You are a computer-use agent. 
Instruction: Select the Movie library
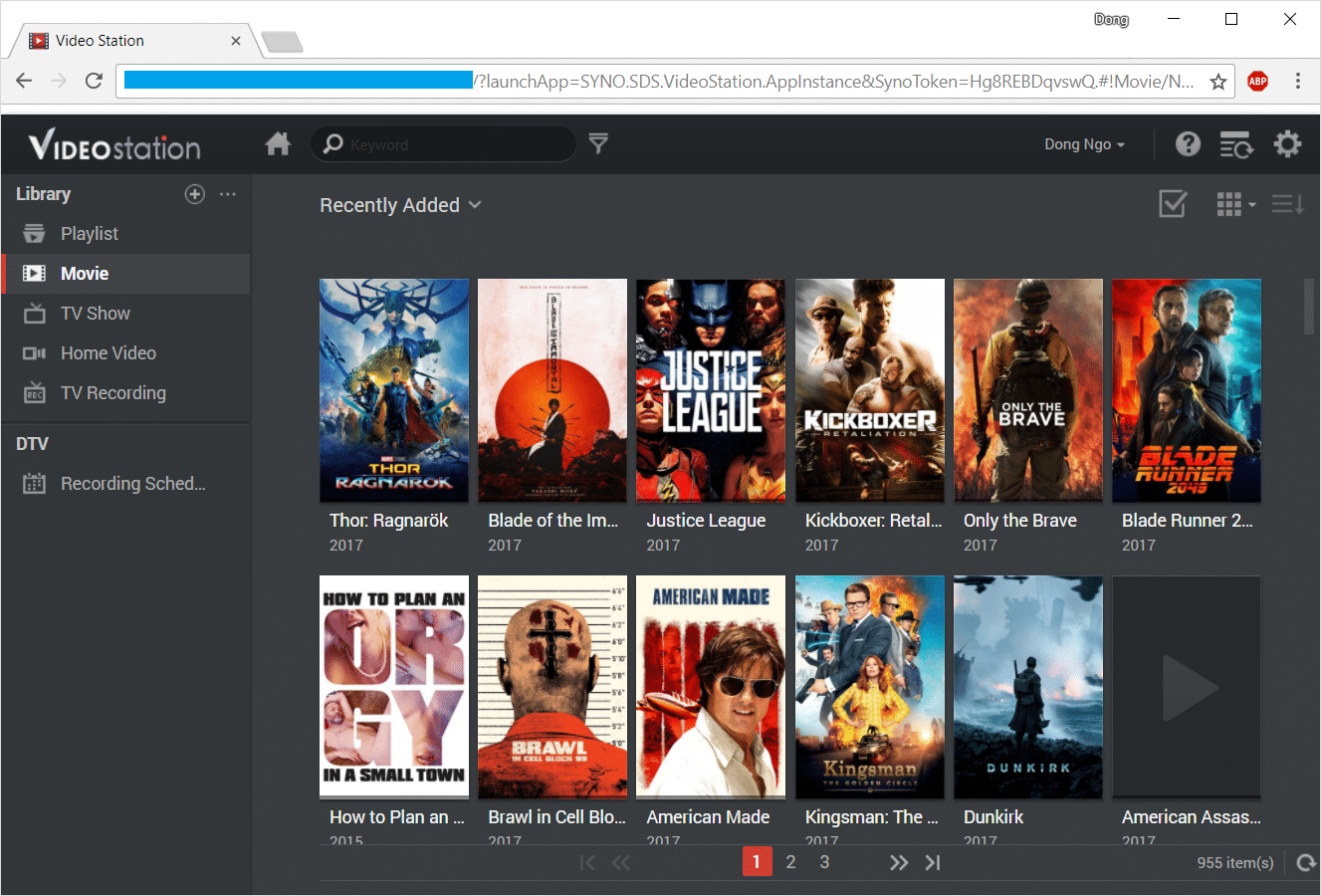(x=125, y=274)
